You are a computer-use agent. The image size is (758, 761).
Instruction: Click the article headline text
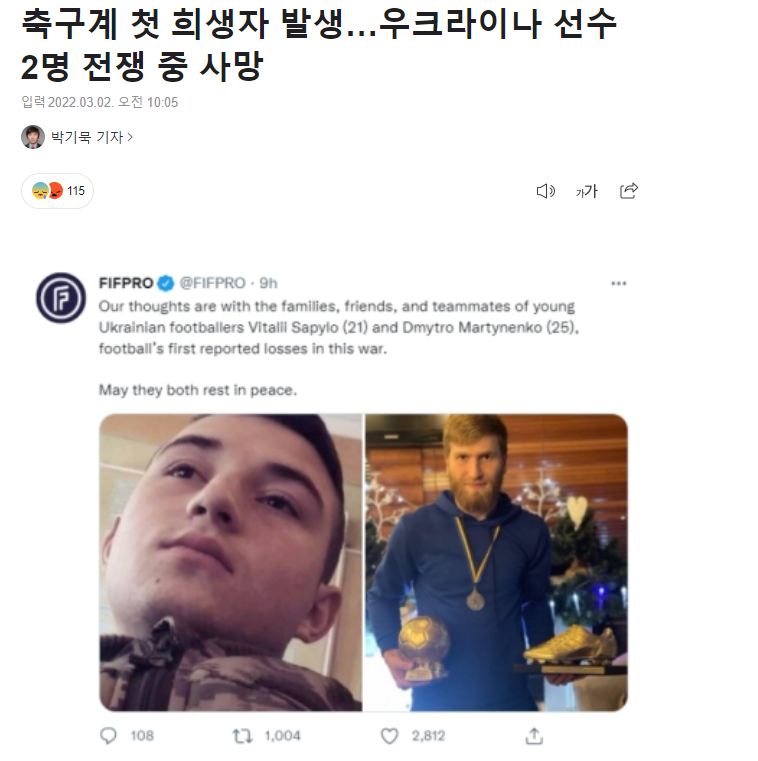point(318,44)
